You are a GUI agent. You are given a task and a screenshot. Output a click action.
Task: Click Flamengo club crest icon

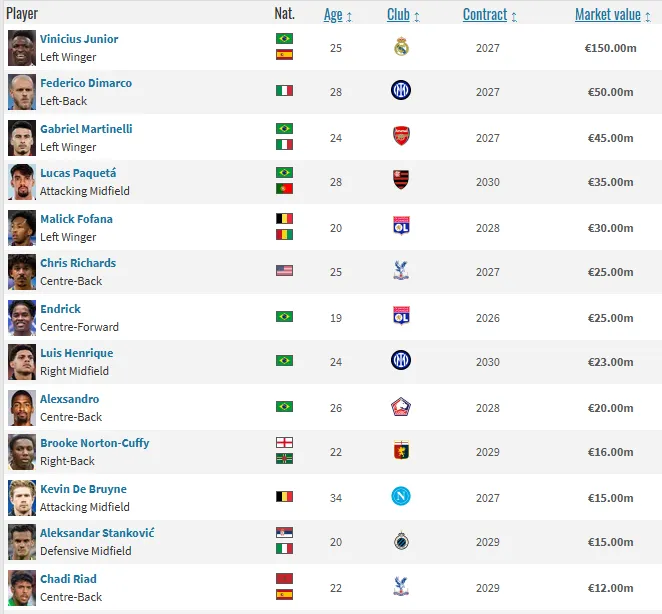tap(401, 181)
